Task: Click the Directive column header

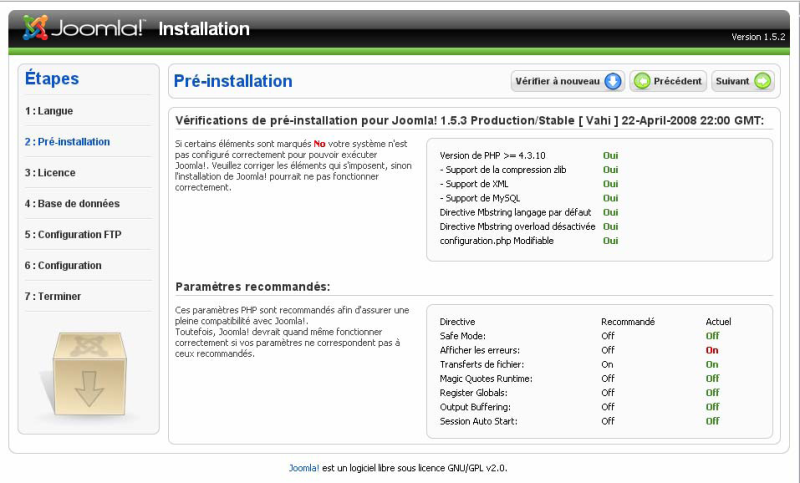Action: coord(457,322)
